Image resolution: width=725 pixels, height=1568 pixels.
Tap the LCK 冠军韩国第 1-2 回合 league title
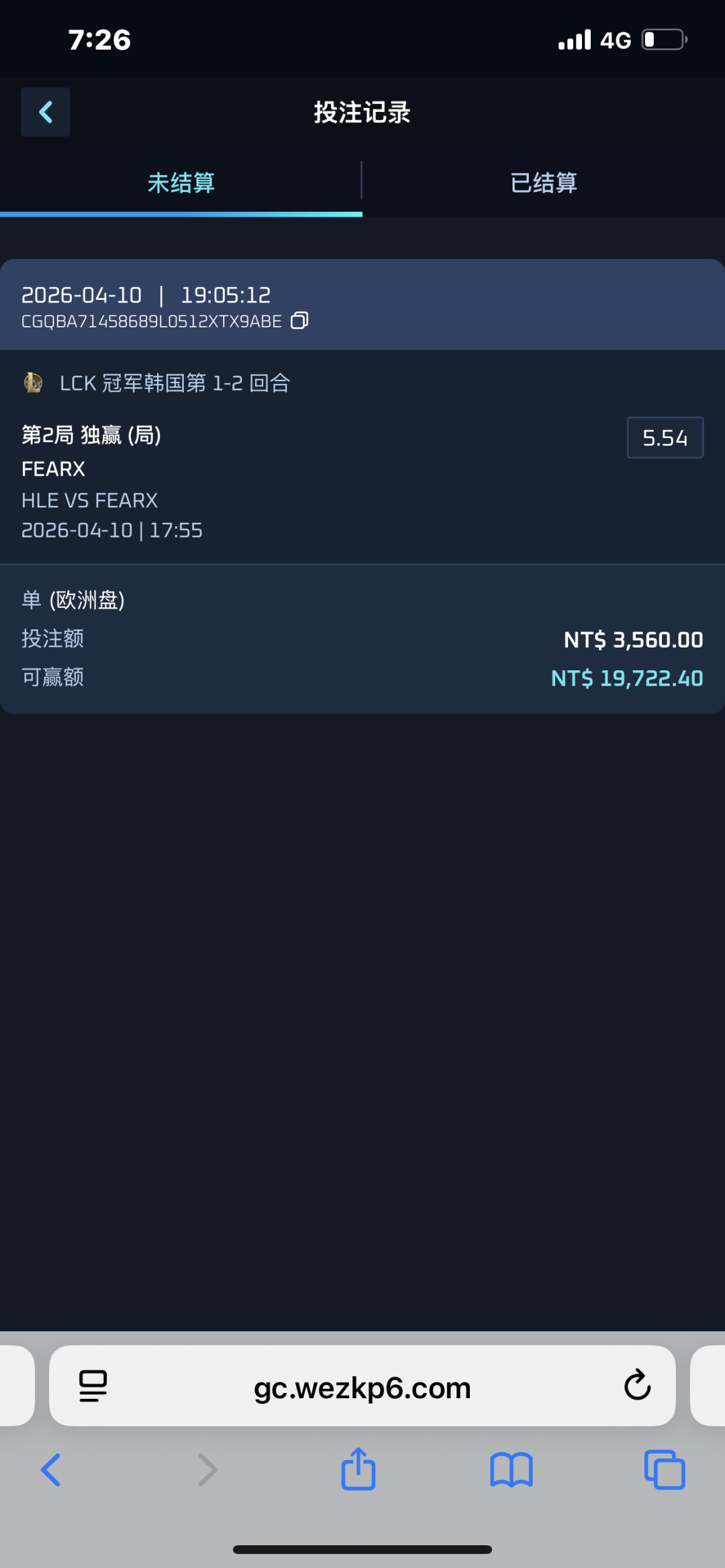pyautogui.click(x=175, y=383)
